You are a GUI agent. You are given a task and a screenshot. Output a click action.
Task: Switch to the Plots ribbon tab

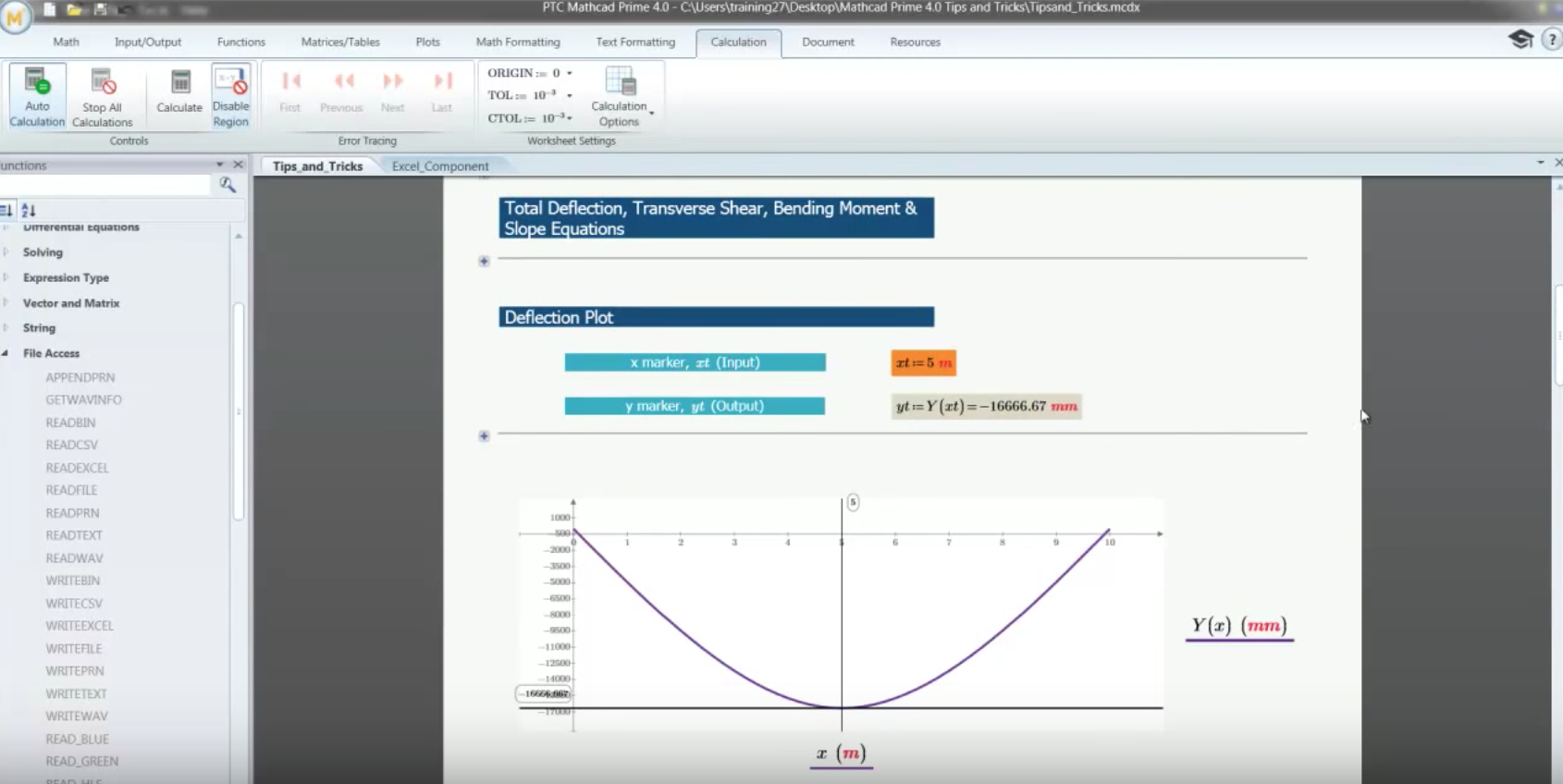coord(427,42)
